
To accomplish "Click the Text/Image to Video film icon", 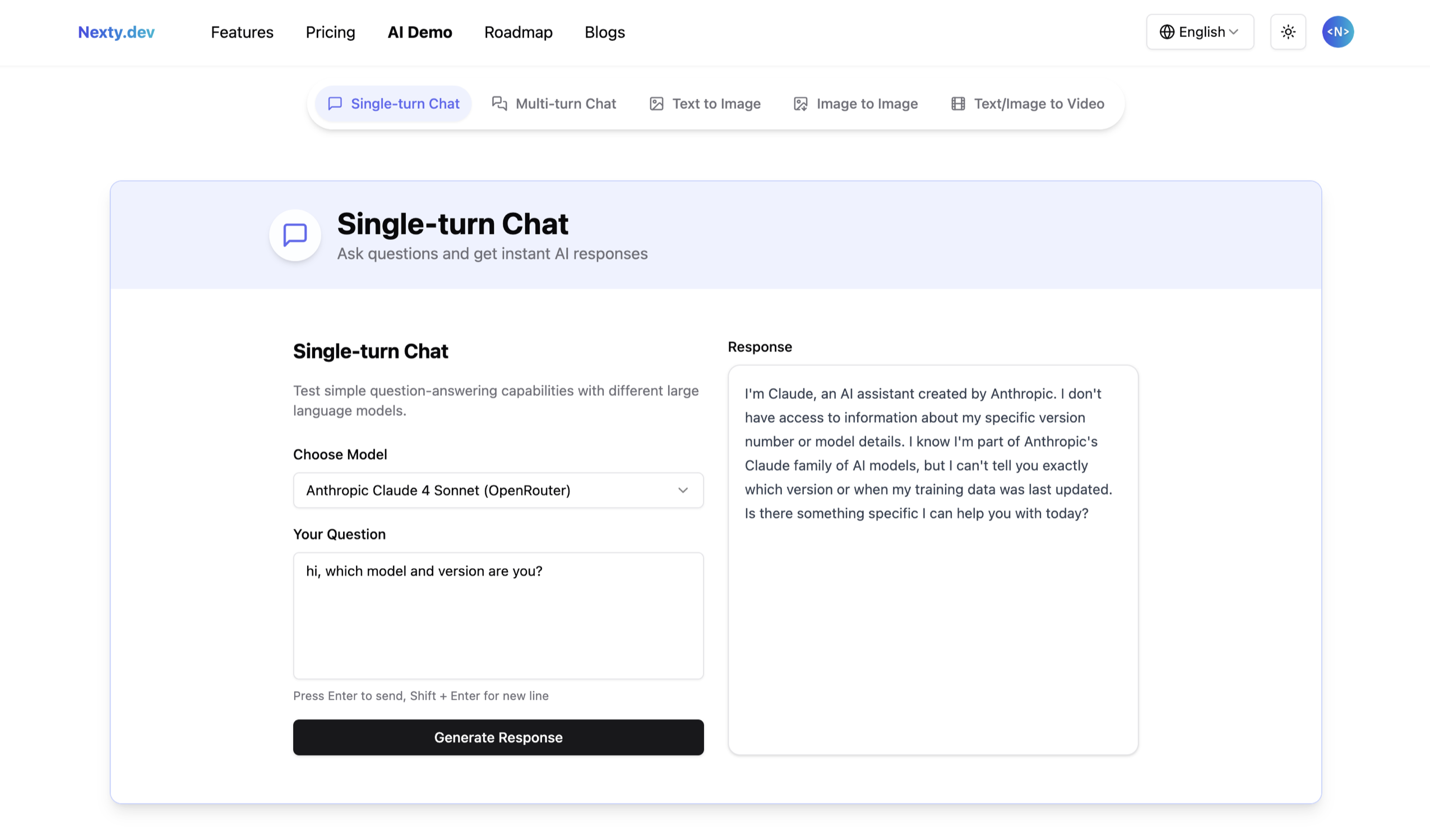I will tap(958, 103).
